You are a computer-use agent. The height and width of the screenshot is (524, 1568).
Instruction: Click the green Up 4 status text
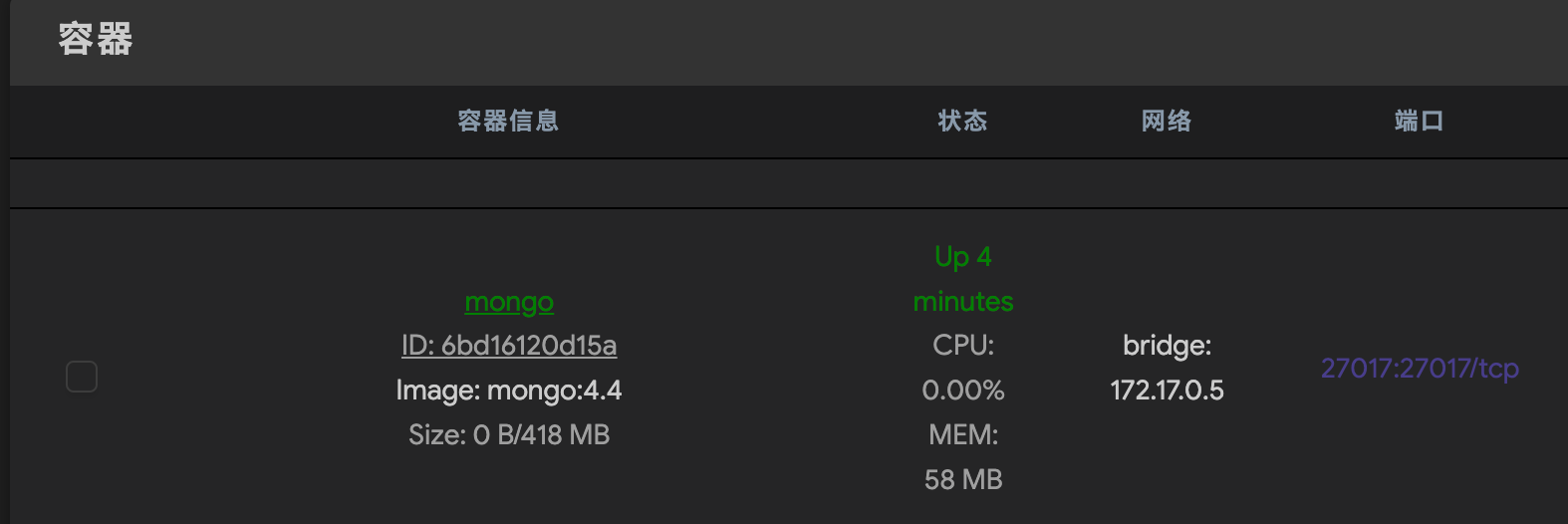(963, 257)
